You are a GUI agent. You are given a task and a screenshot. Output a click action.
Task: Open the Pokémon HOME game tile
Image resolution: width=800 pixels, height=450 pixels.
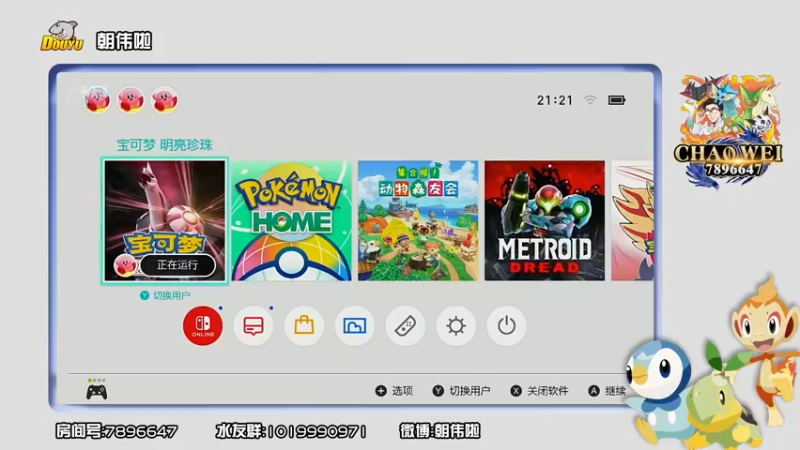291,221
